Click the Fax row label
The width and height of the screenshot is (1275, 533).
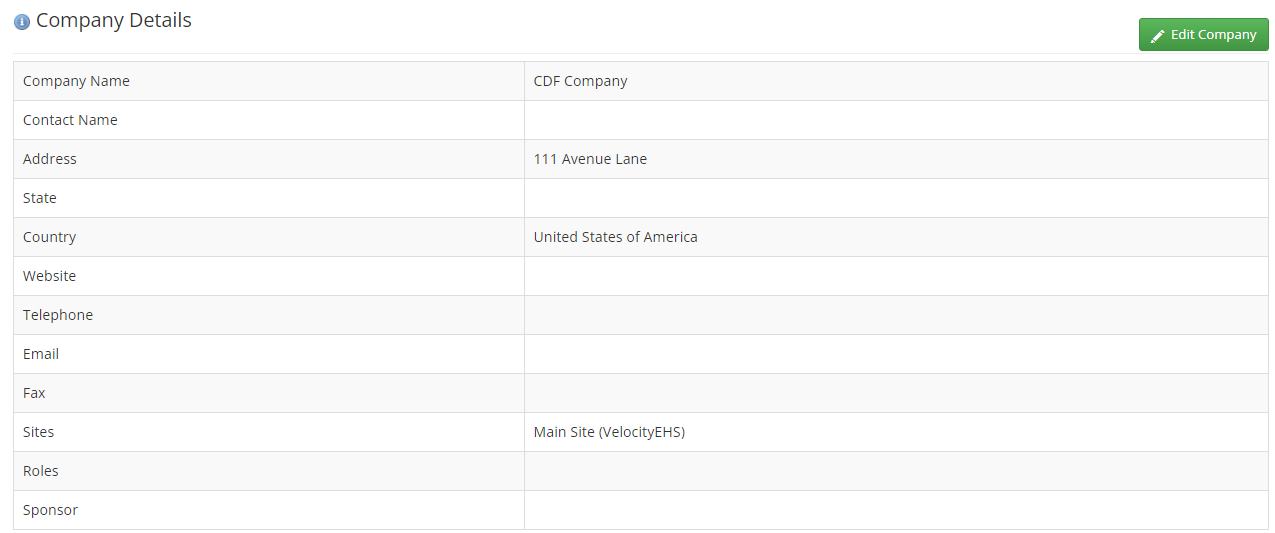point(34,393)
